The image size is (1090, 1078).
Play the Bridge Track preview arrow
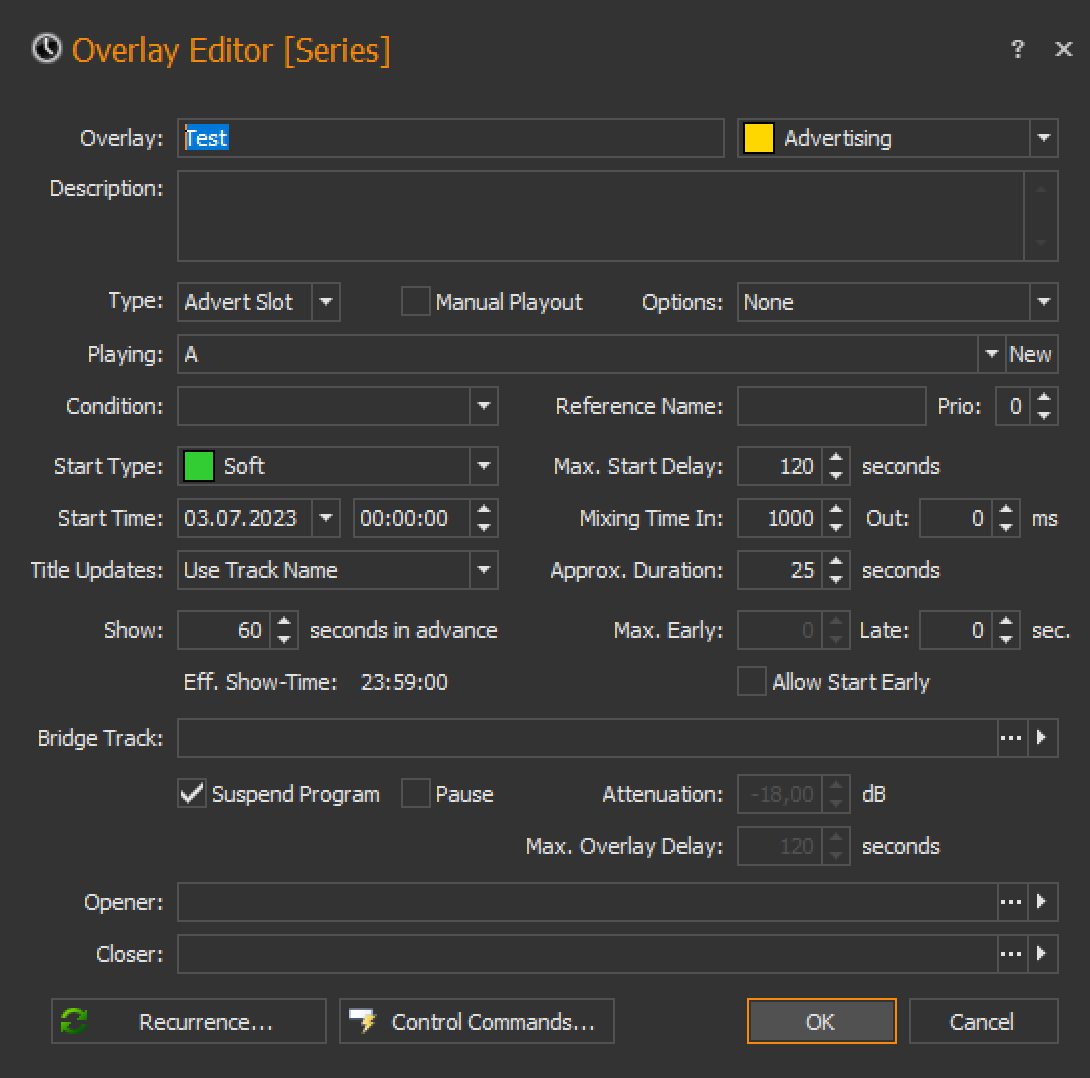pos(1042,738)
